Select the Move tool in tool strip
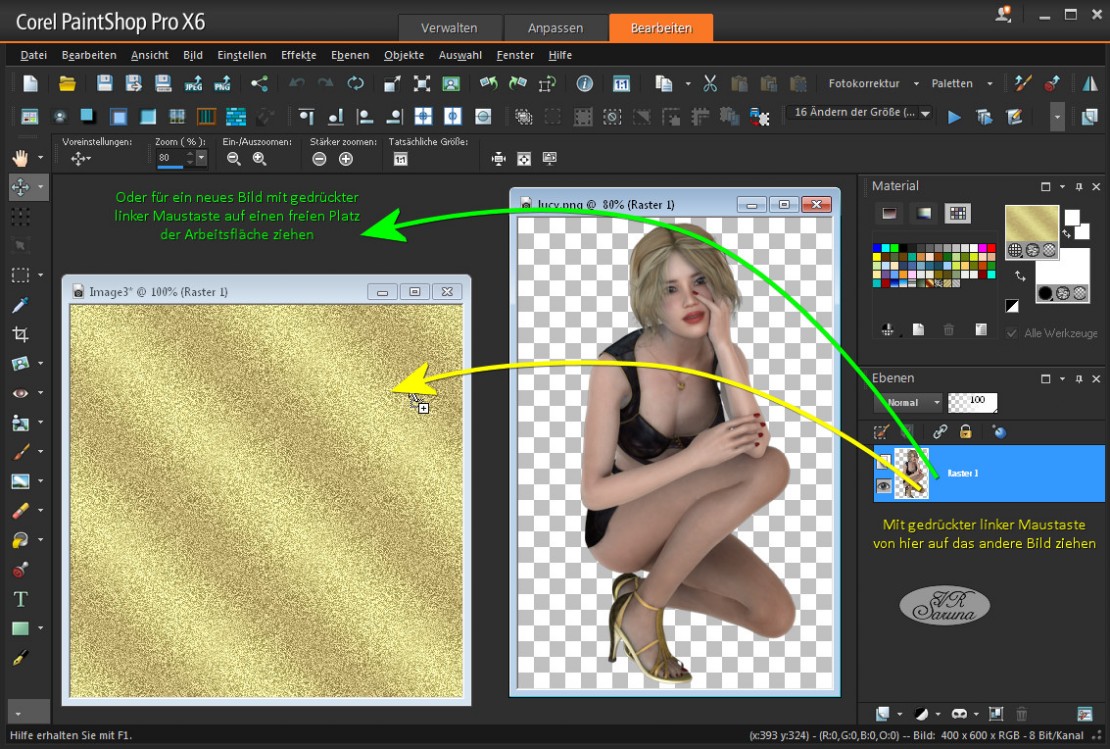The width and height of the screenshot is (1110, 749). tap(21, 187)
